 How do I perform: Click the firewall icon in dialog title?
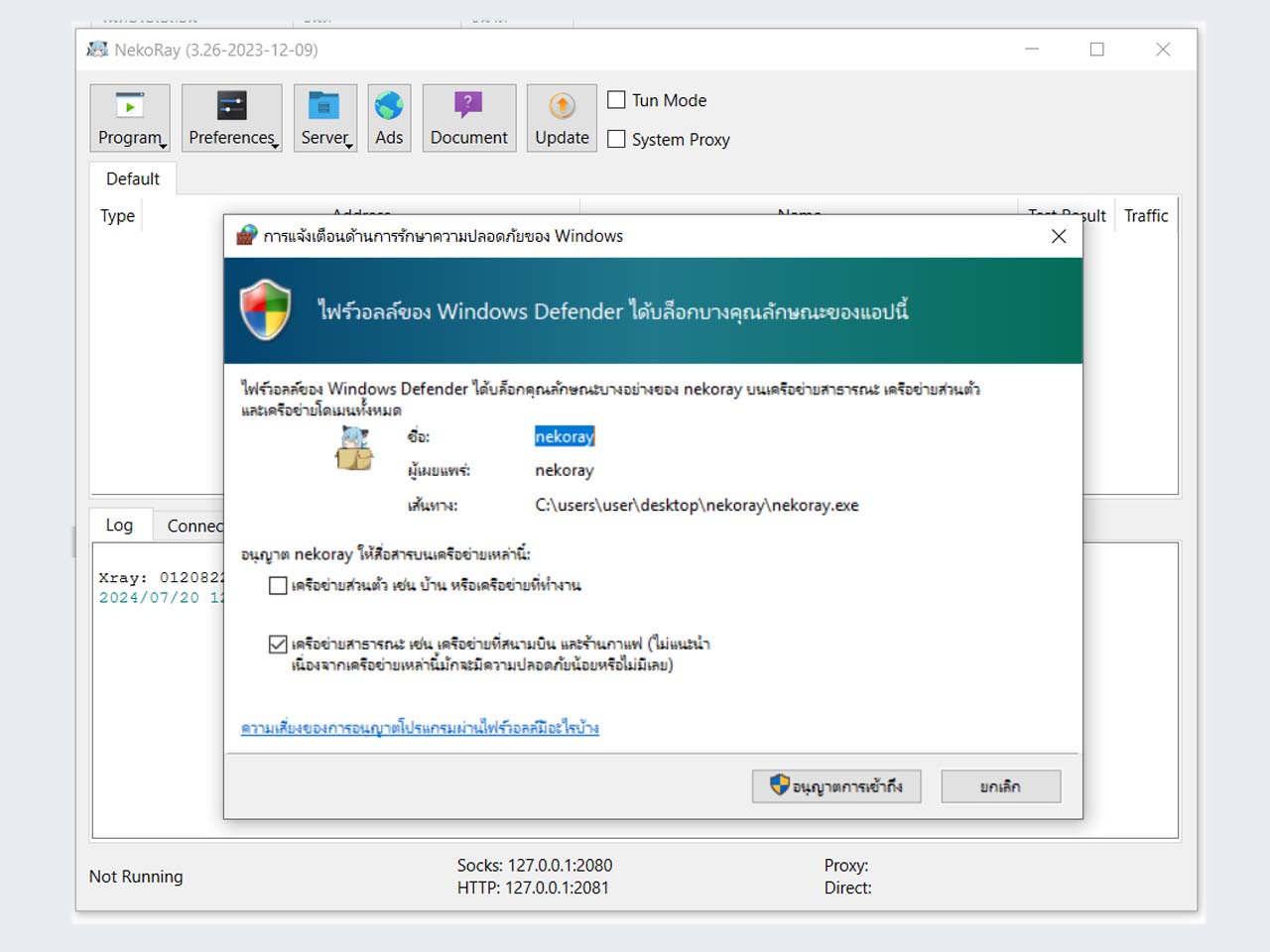pyautogui.click(x=247, y=236)
